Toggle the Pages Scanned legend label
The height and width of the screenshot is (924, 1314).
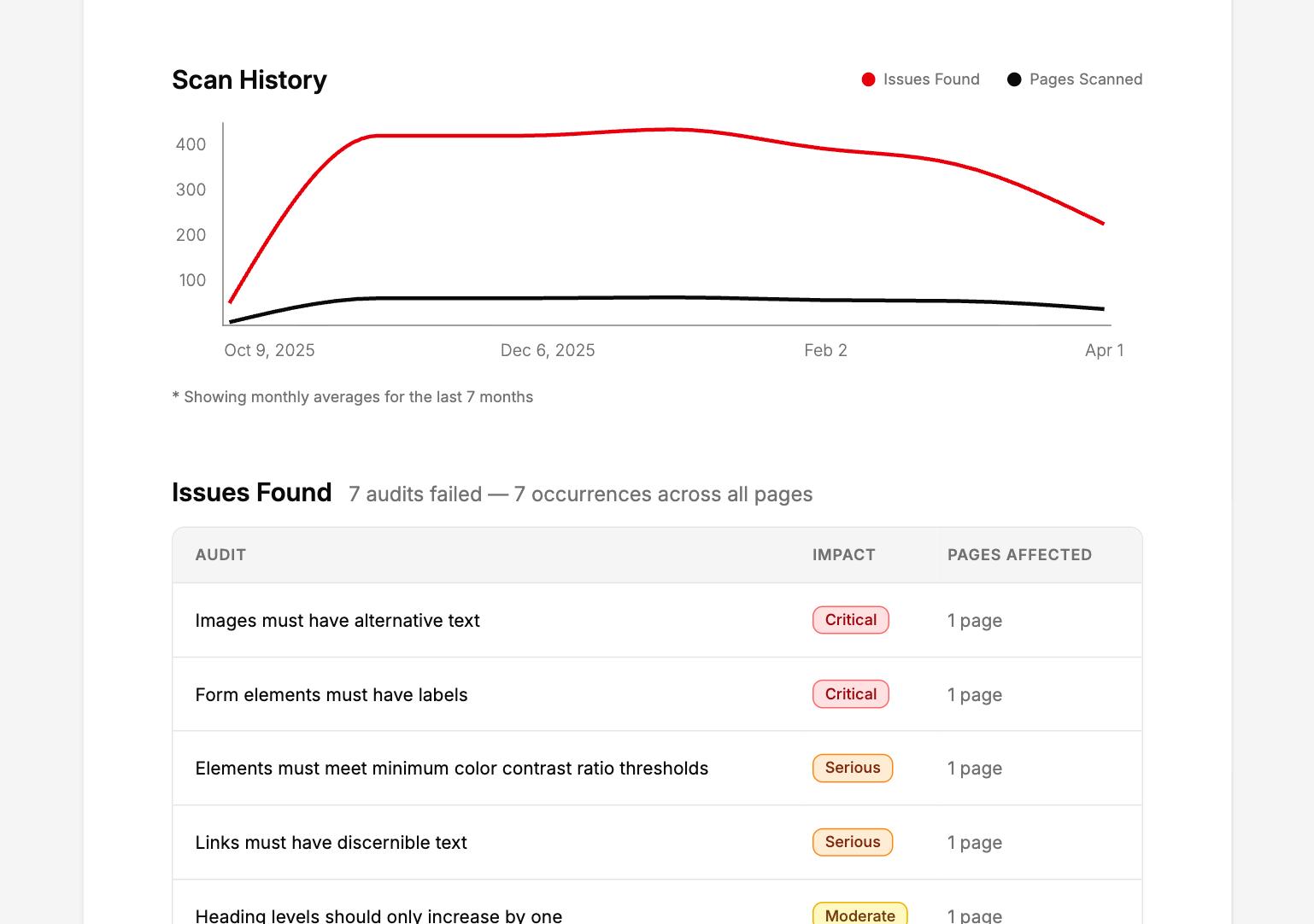pyautogui.click(x=1086, y=79)
